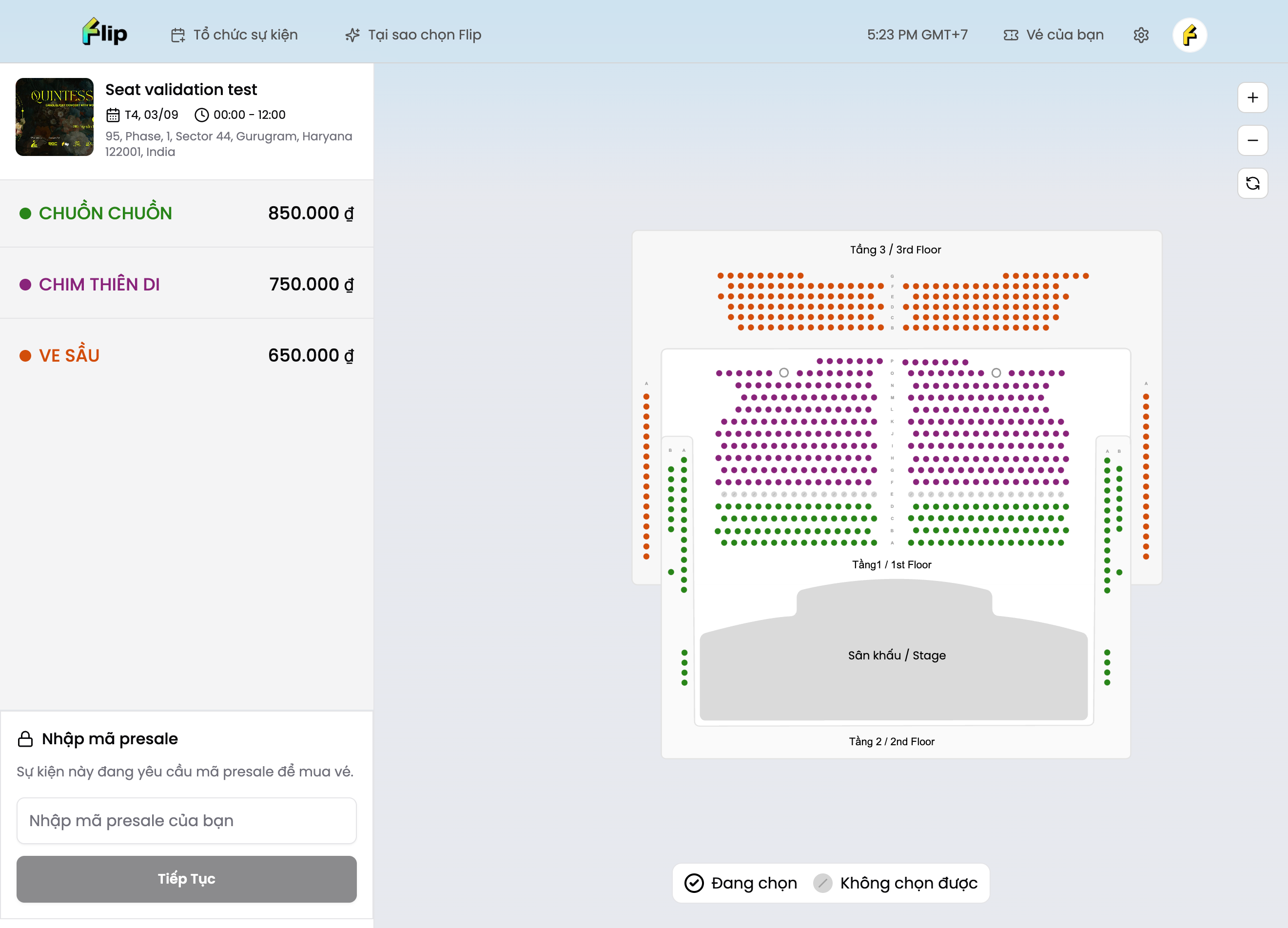This screenshot has width=1288, height=928.
Task: Click the Đang chọn legend check icon
Action: tap(693, 883)
